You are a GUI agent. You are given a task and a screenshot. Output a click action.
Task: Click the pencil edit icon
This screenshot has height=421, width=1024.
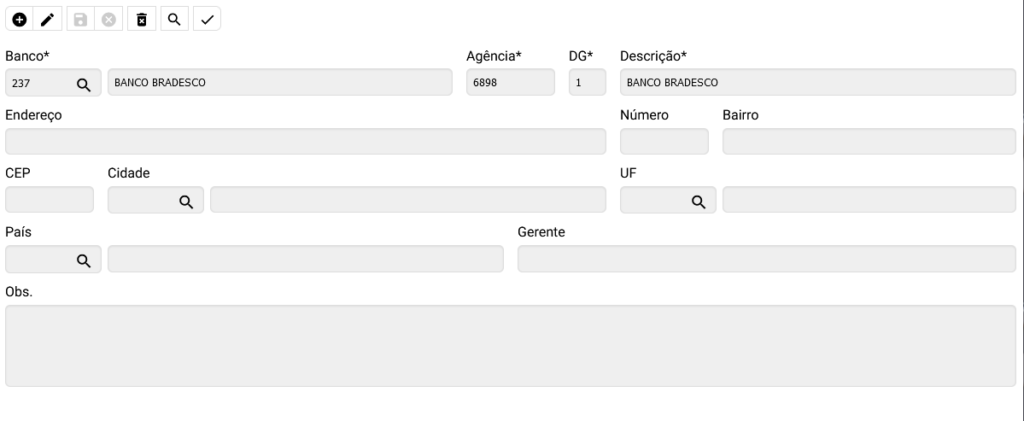click(x=47, y=19)
